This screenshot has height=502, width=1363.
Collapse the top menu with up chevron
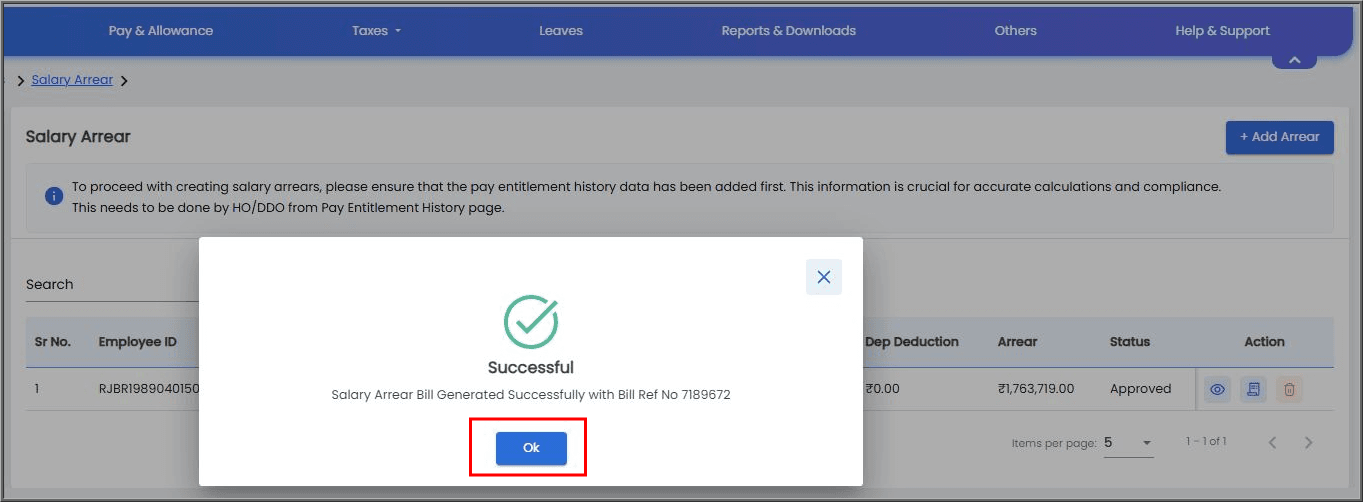[1294, 61]
